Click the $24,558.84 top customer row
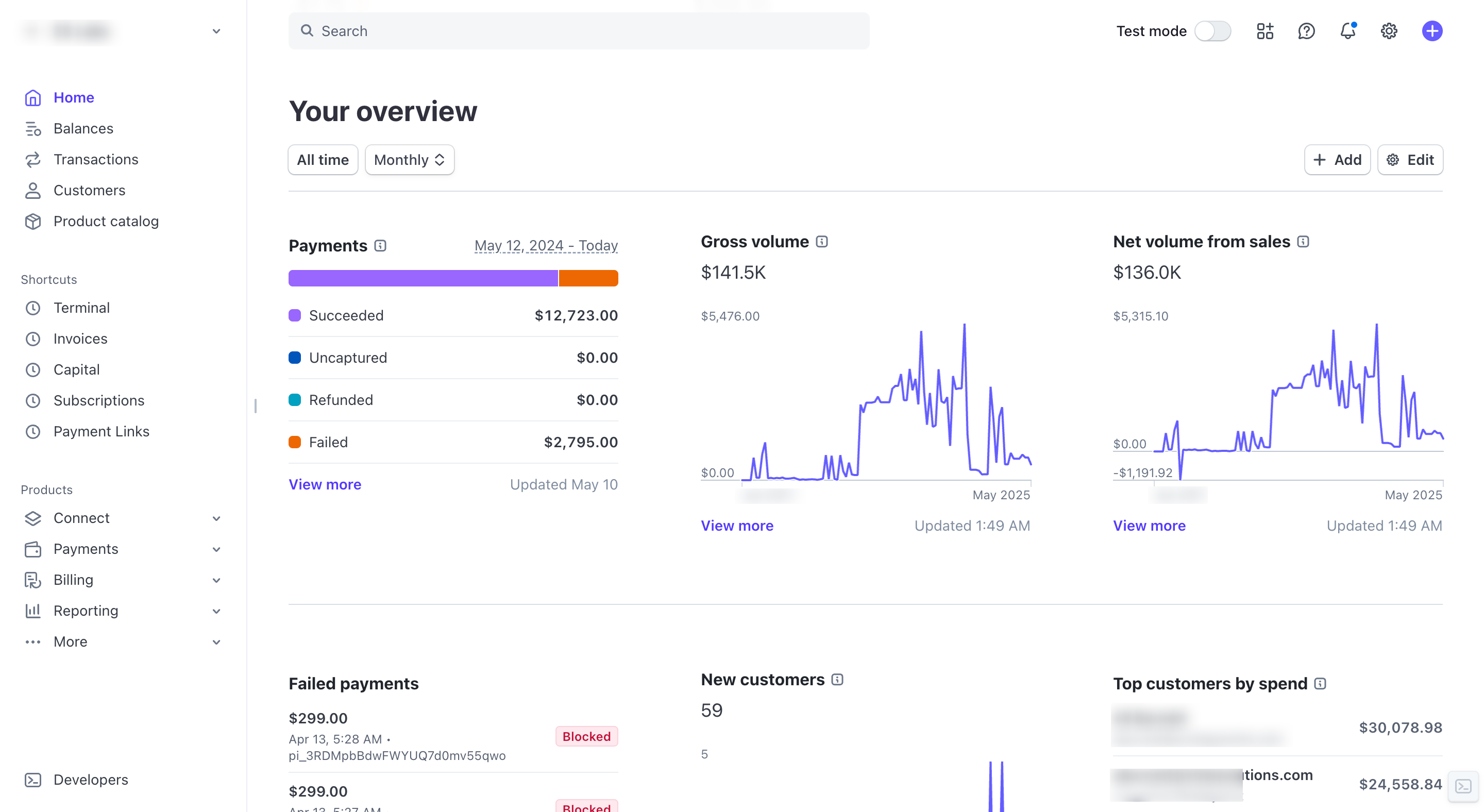1484x812 pixels. [x=1277, y=784]
